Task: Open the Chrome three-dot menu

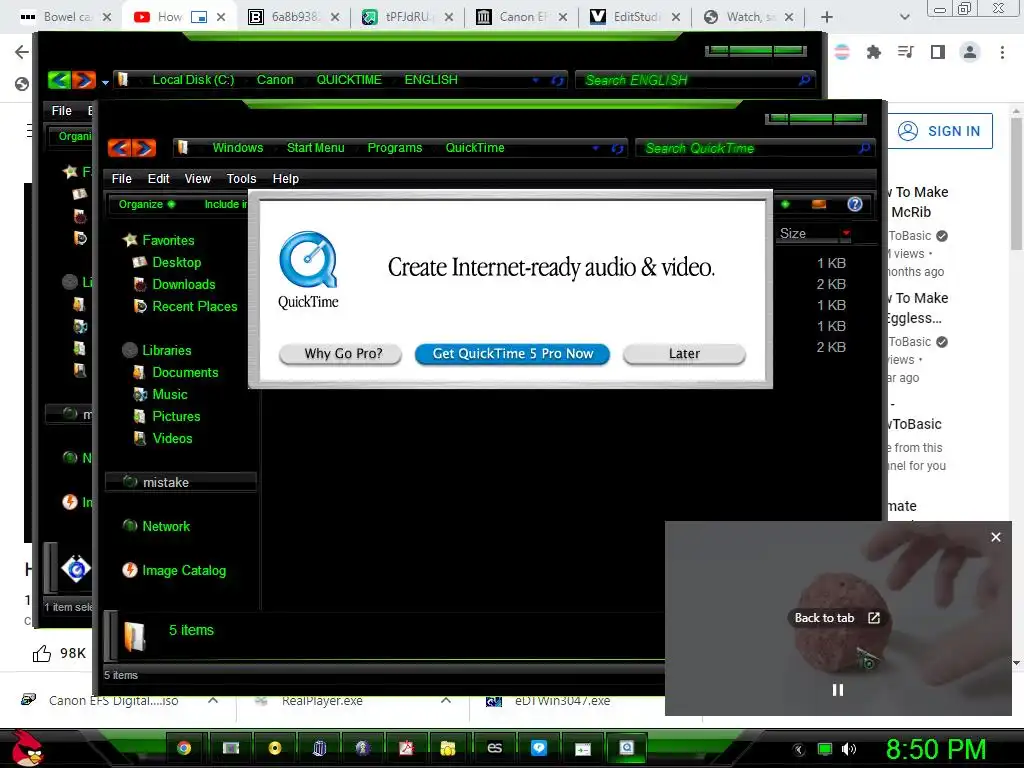Action: coord(1002,52)
